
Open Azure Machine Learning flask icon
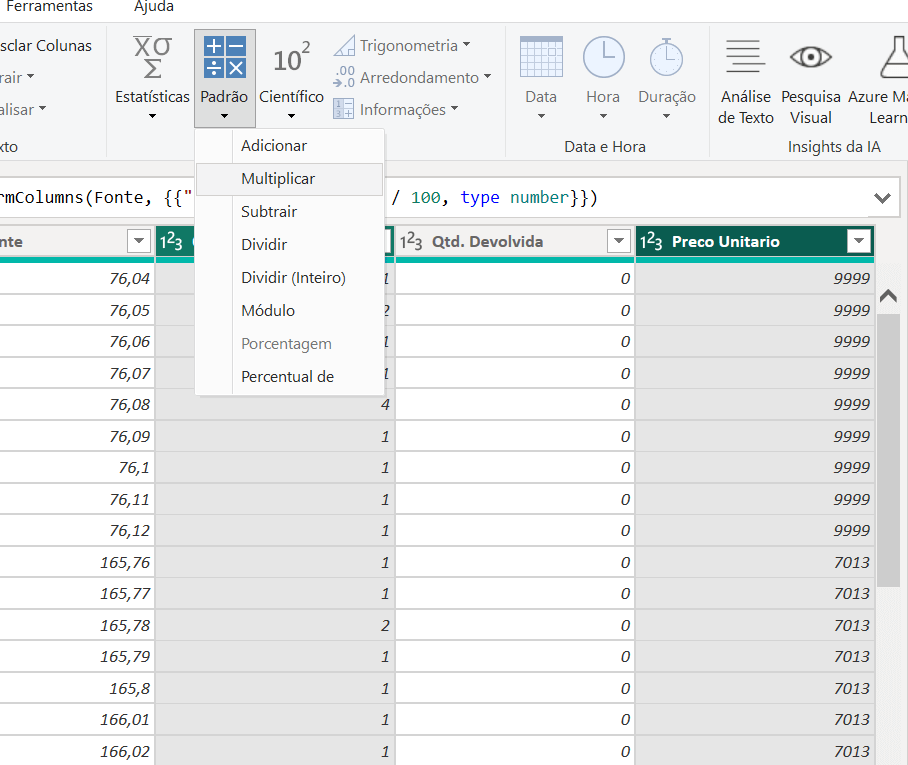894,57
